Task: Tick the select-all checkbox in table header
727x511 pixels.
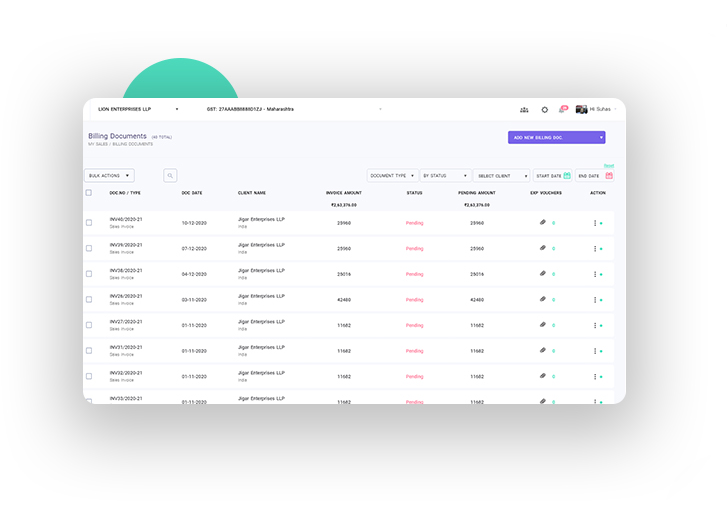Action: (x=89, y=192)
